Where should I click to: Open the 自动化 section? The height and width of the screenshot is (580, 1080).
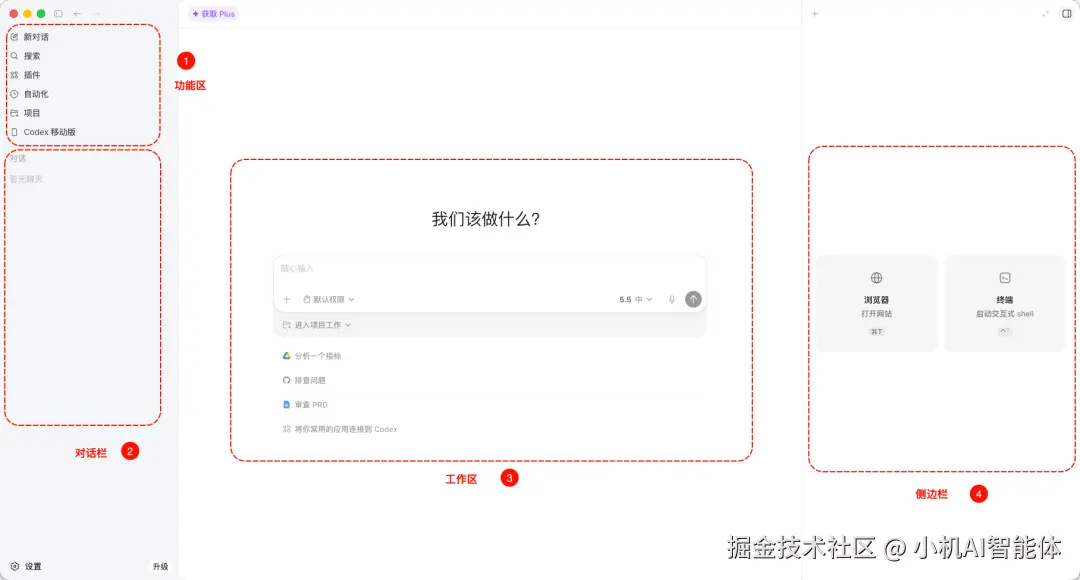tap(30, 94)
